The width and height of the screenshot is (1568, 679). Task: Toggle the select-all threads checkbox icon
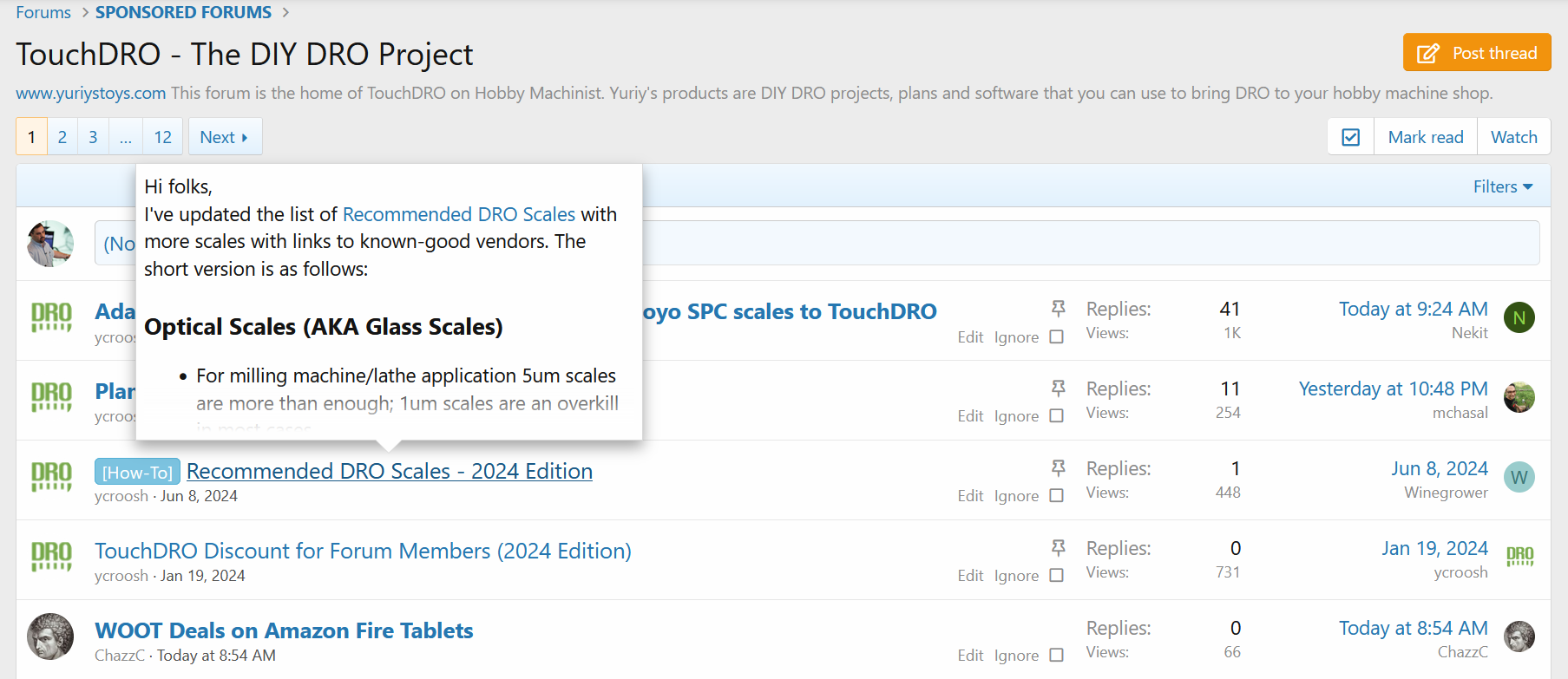1351,137
